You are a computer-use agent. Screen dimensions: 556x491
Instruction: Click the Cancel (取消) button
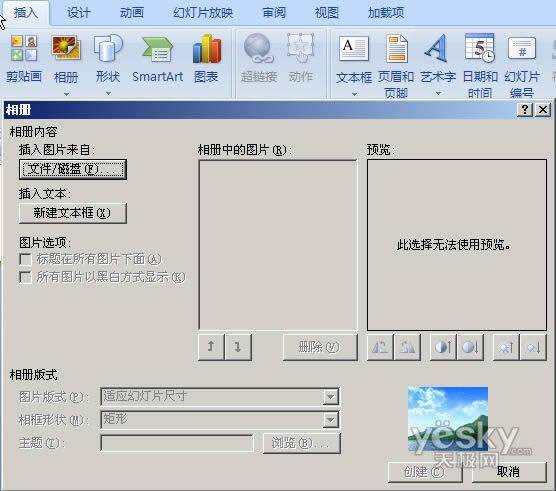509,472
